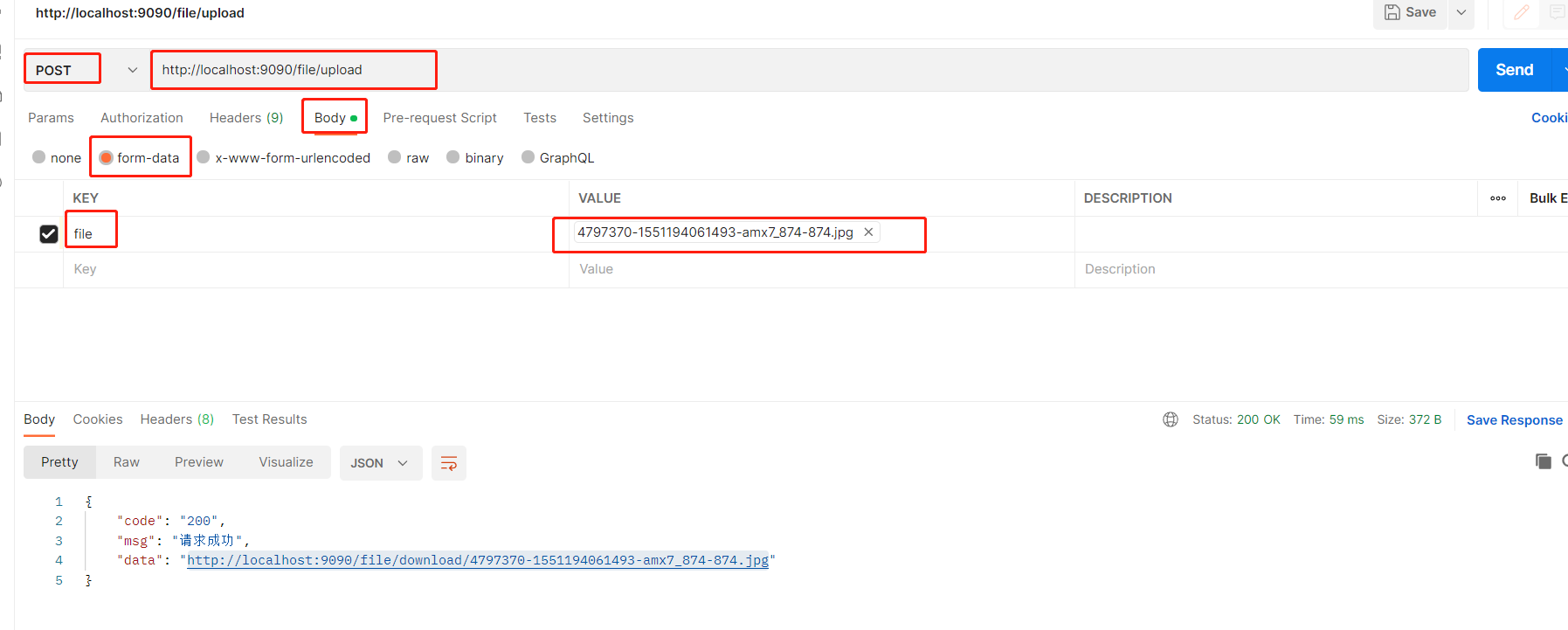Click the request title http://localhost:9090/file/upload
This screenshot has height=630, width=1568.
[x=140, y=13]
